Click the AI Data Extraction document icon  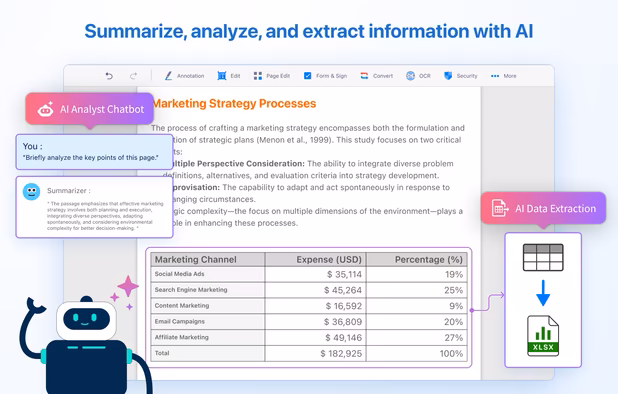[500, 208]
